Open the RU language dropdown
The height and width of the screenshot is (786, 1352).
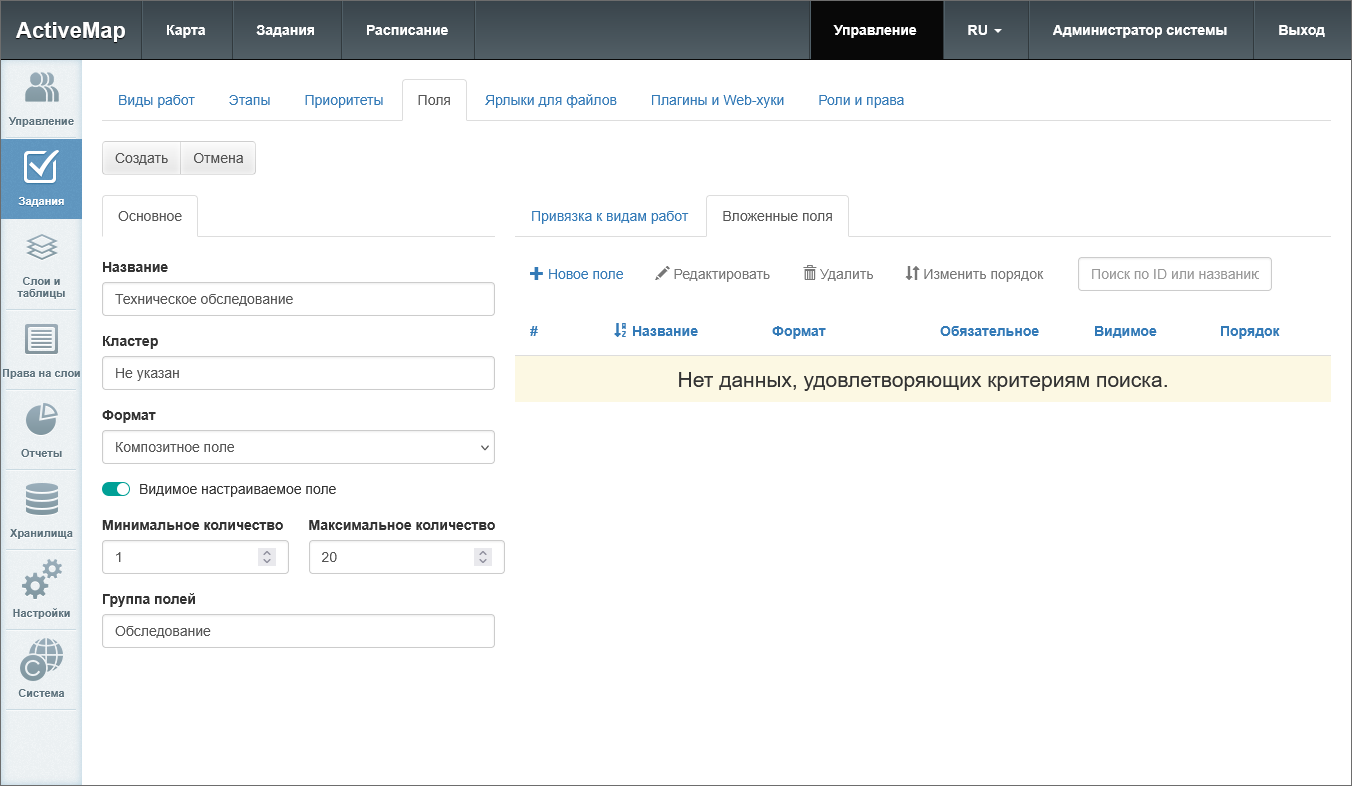tap(984, 30)
